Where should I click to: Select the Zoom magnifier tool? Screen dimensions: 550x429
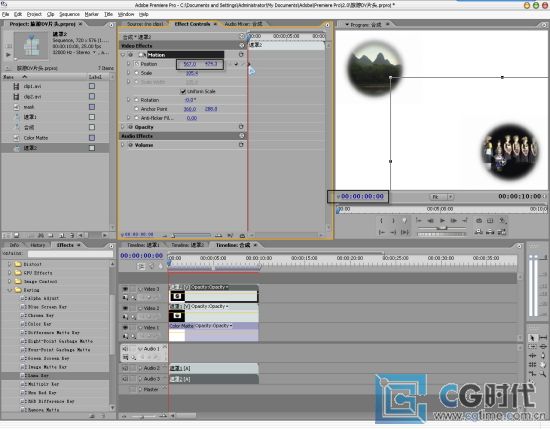click(543, 374)
